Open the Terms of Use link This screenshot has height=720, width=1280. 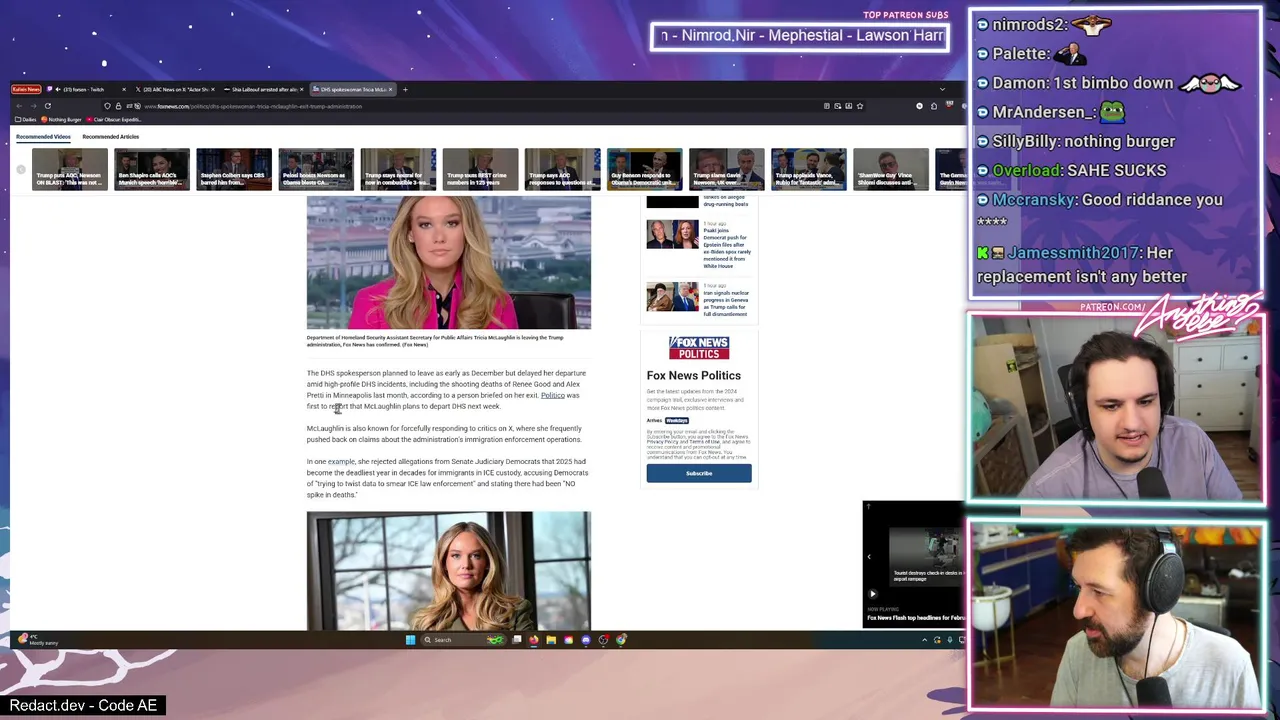[705, 442]
